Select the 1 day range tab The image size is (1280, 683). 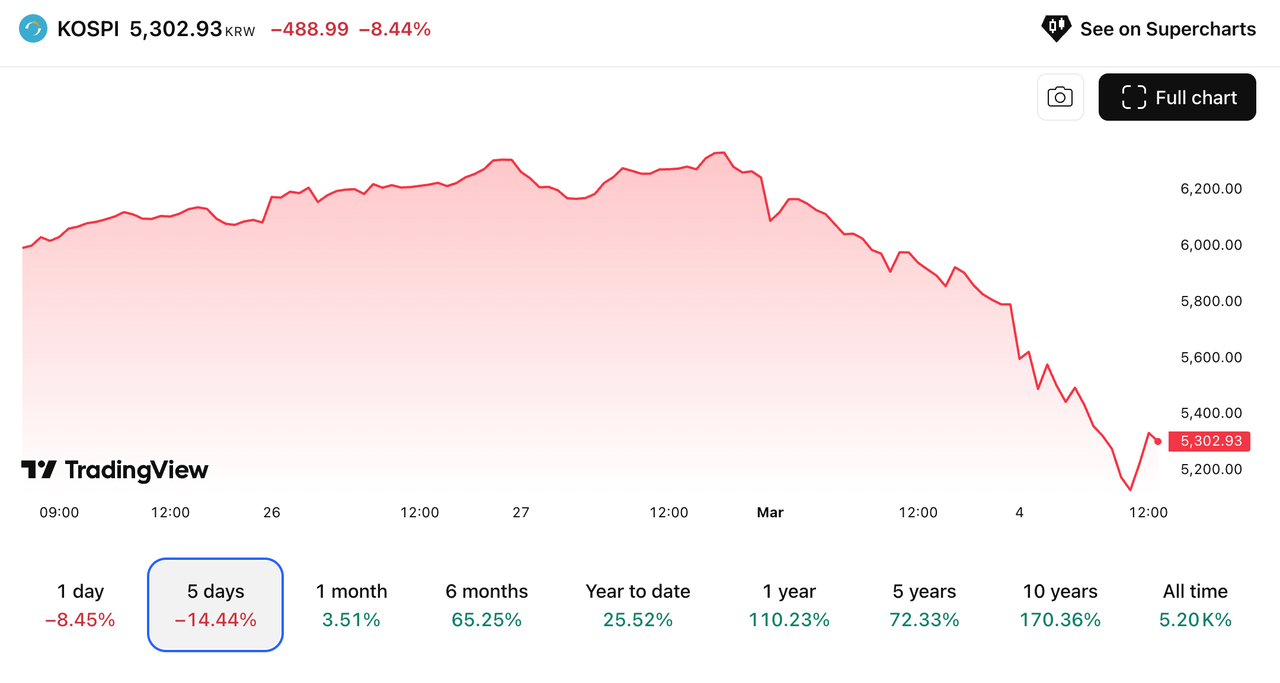[x=80, y=604]
